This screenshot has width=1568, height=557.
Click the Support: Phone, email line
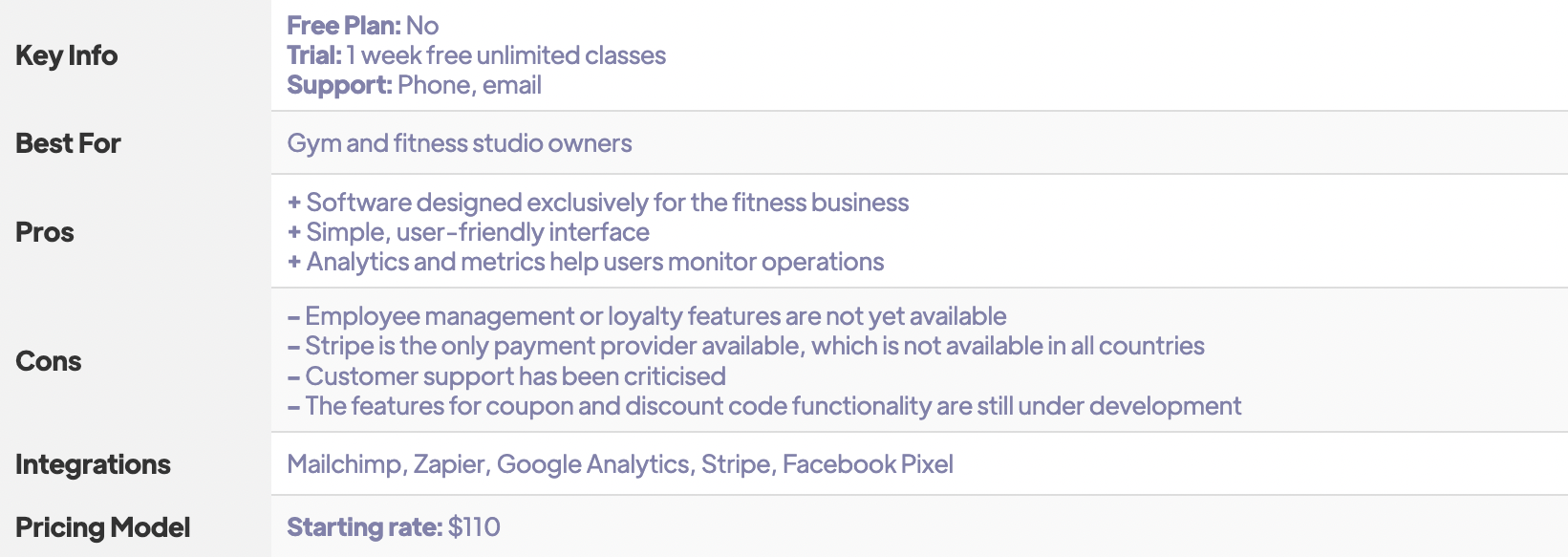(414, 85)
